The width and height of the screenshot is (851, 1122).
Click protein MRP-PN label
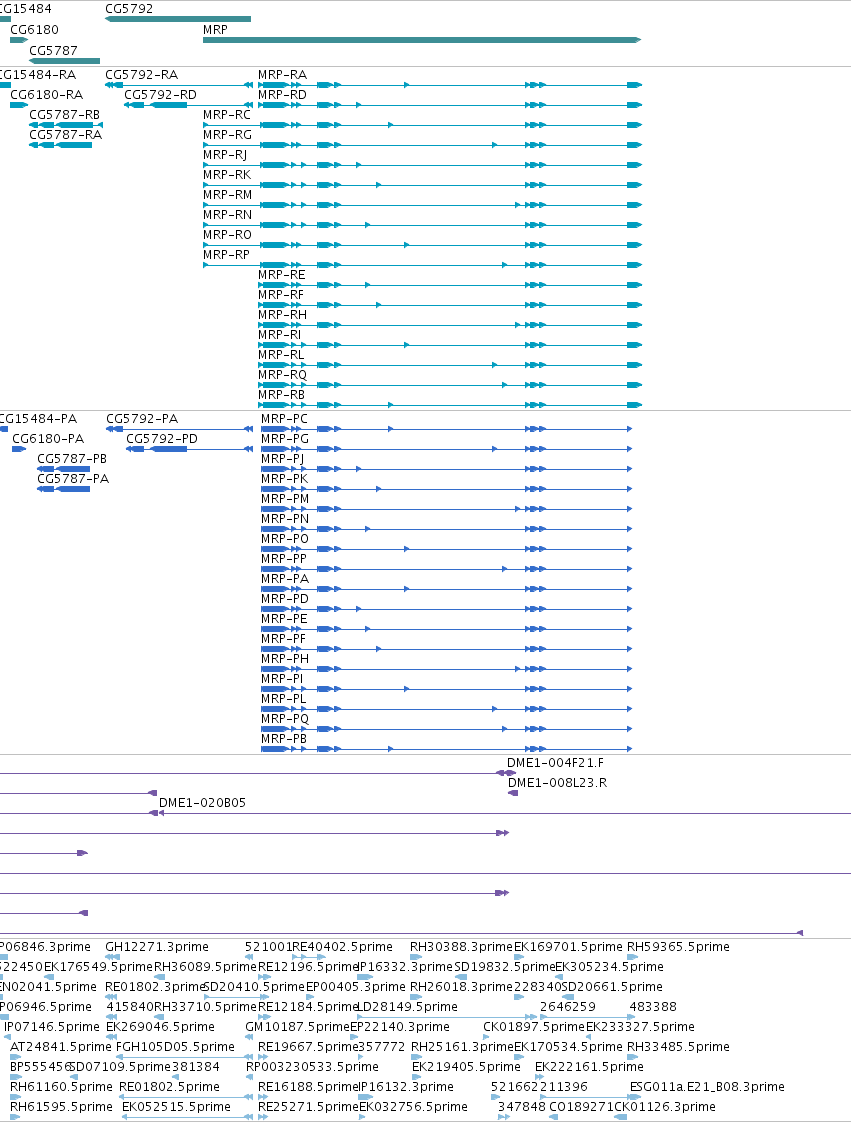click(285, 519)
